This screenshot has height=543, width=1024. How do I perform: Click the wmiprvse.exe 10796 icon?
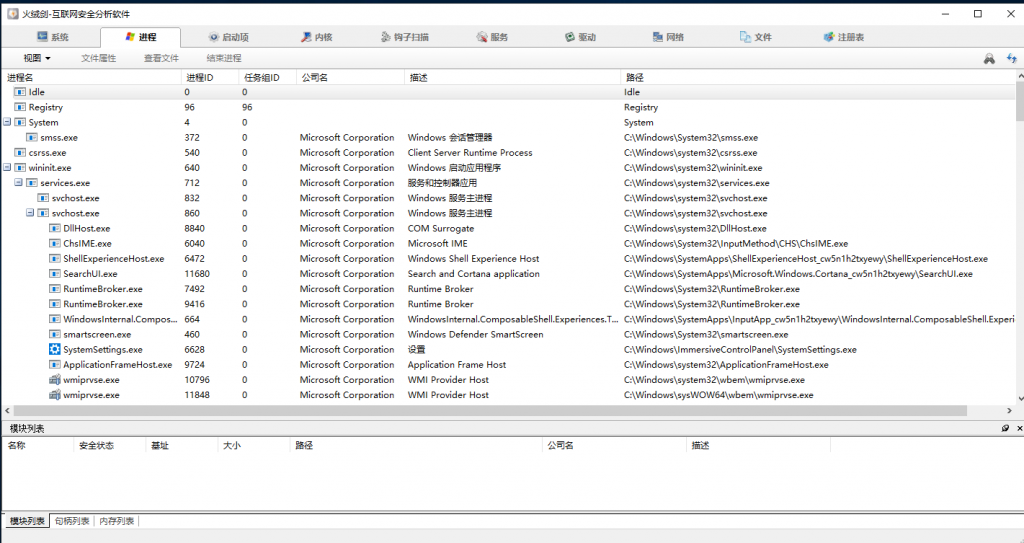tap(55, 380)
